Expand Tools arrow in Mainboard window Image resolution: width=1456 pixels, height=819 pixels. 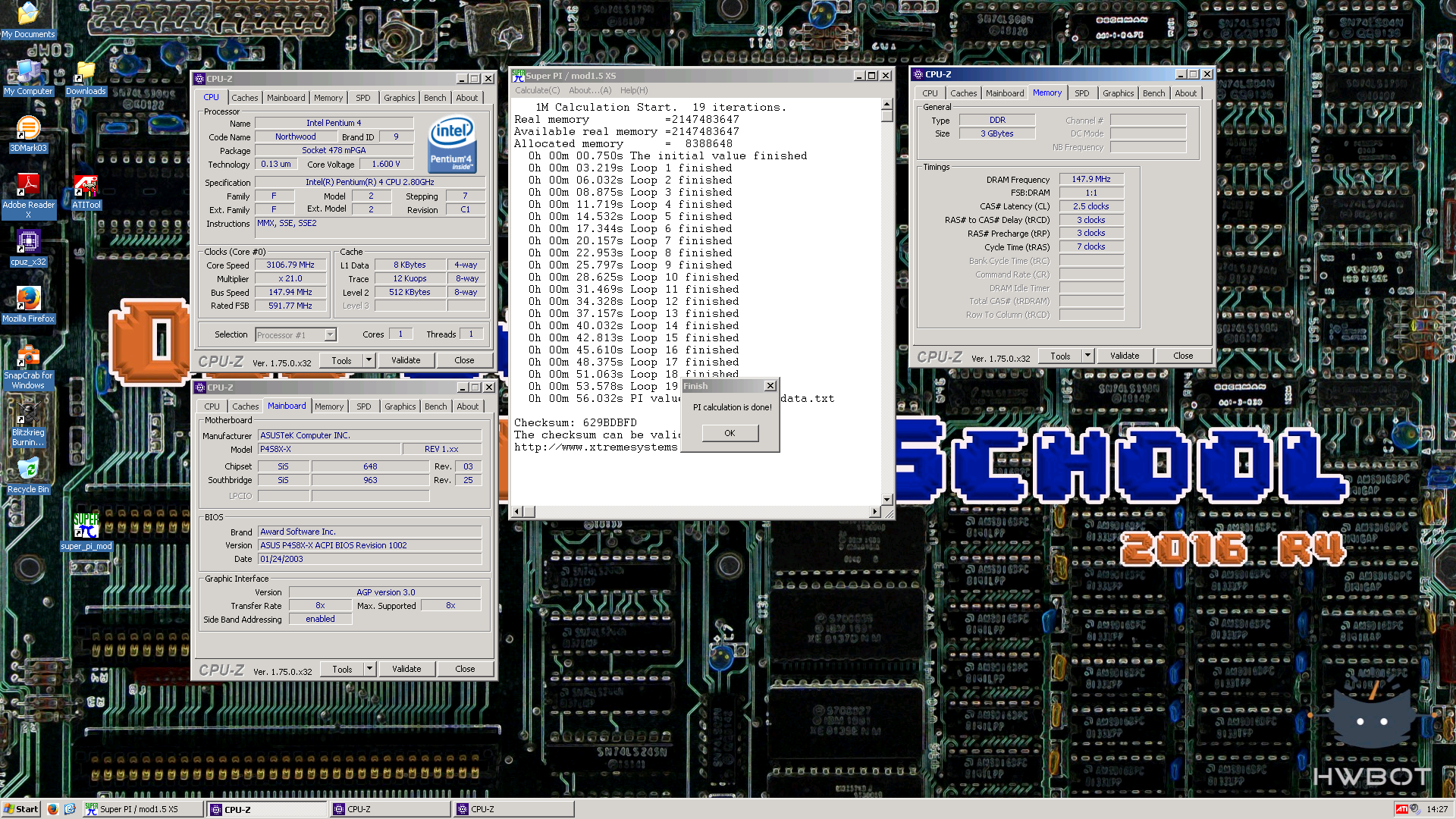point(369,669)
